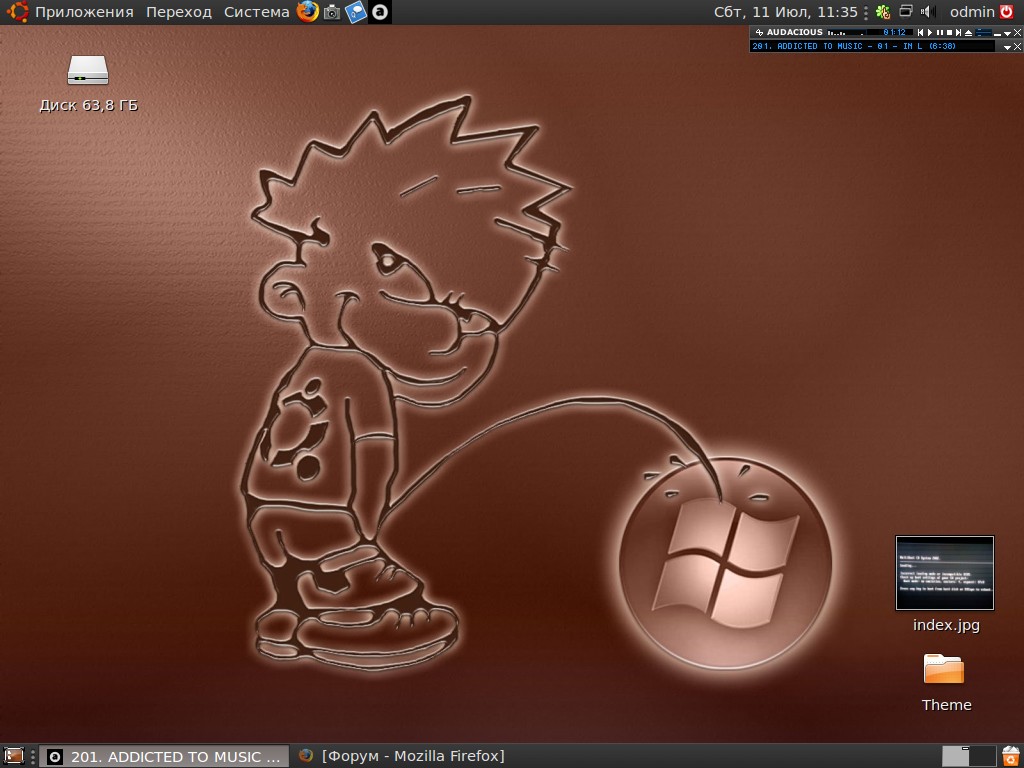Click the green flower ICQ tray icon
1024x768 pixels.
click(x=883, y=12)
